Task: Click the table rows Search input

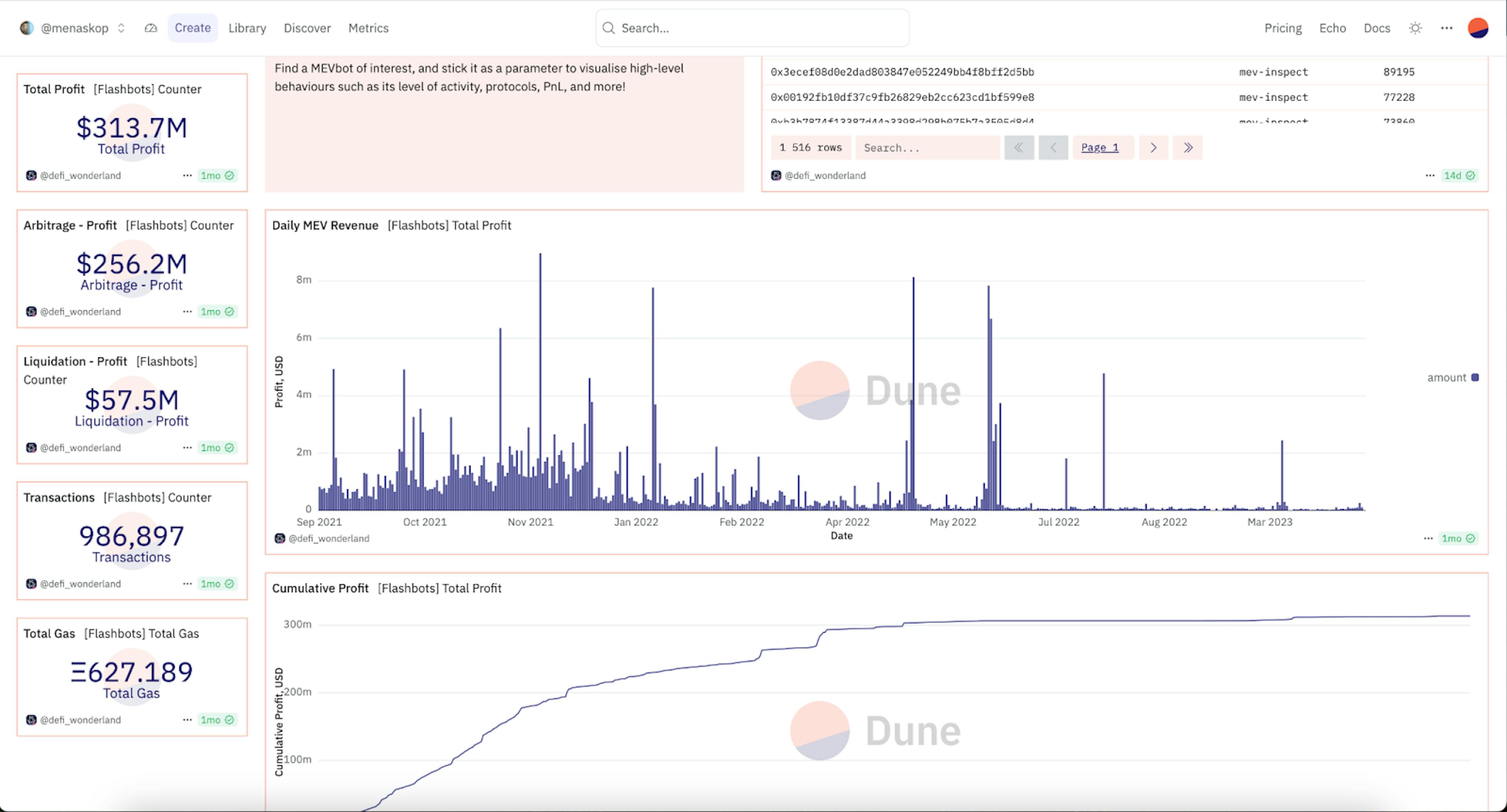Action: tap(927, 148)
